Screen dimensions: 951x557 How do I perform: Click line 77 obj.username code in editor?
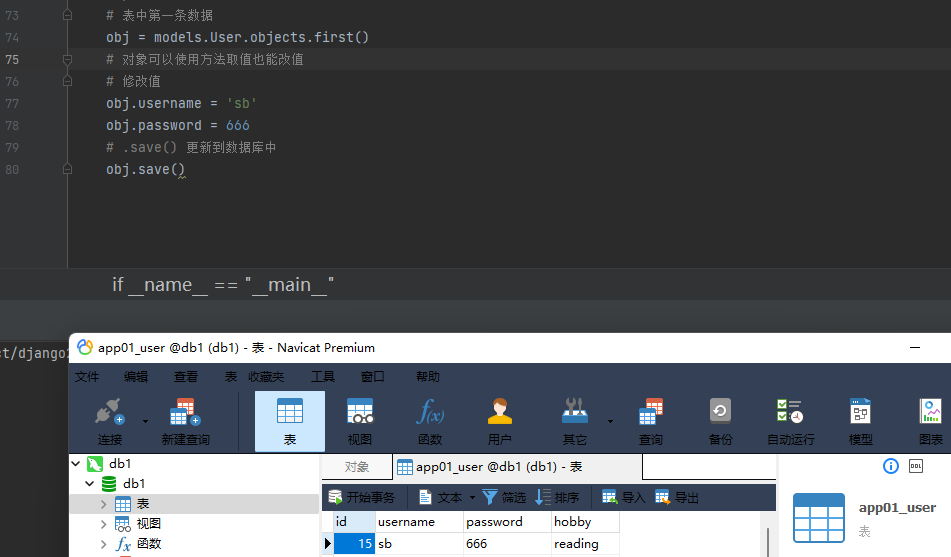pos(181,103)
